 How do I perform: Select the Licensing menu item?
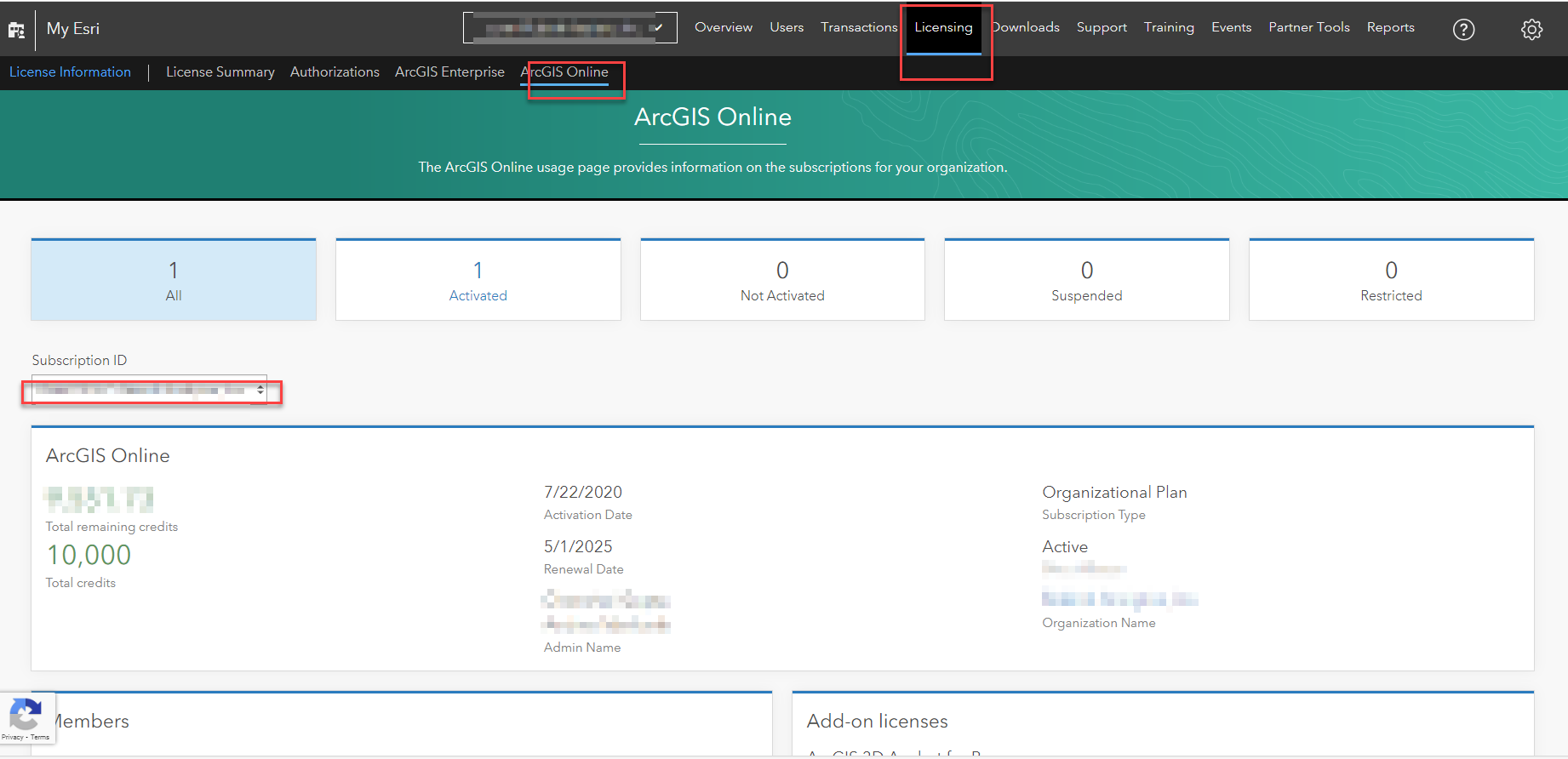tap(943, 27)
